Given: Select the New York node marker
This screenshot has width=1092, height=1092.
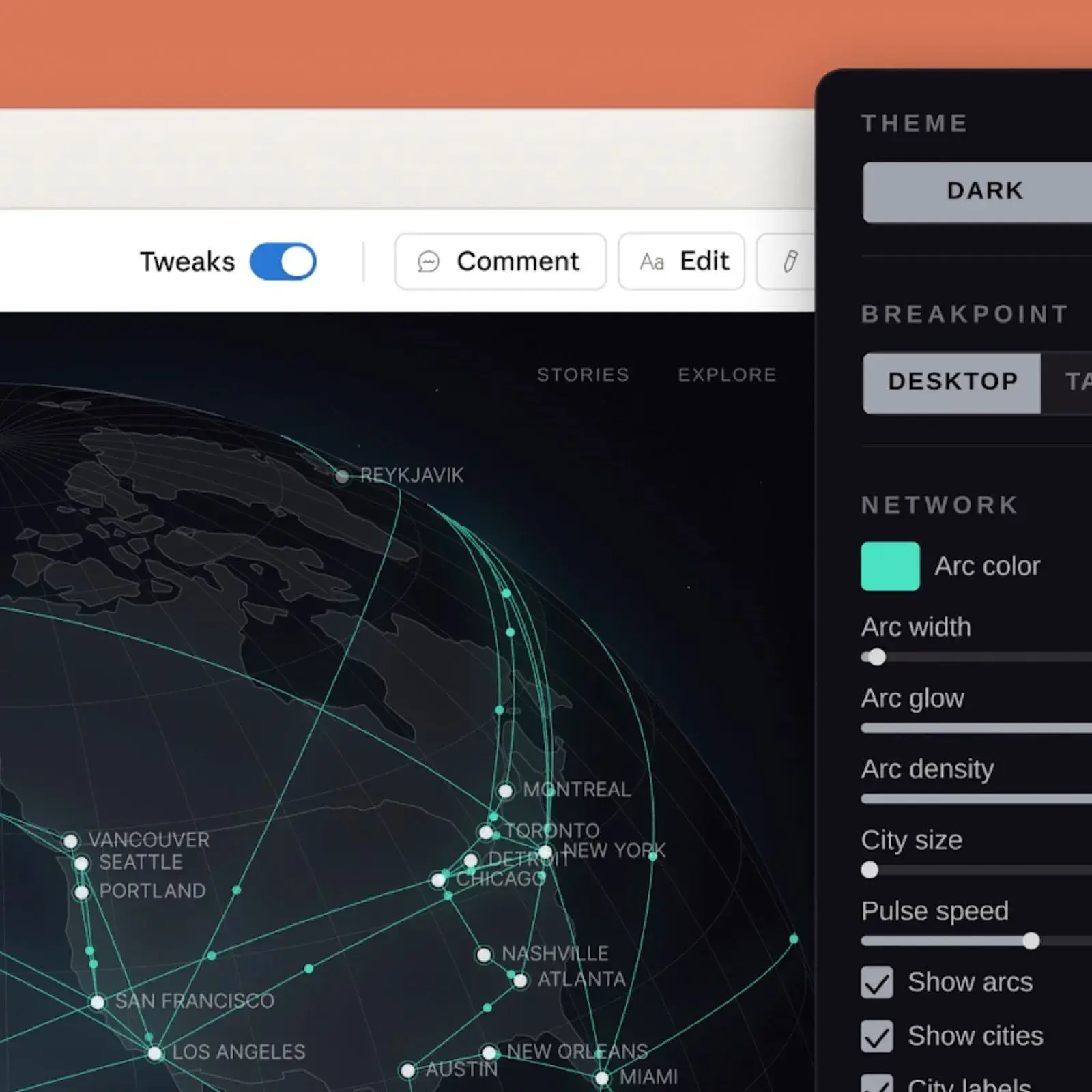Looking at the screenshot, I should (x=545, y=851).
